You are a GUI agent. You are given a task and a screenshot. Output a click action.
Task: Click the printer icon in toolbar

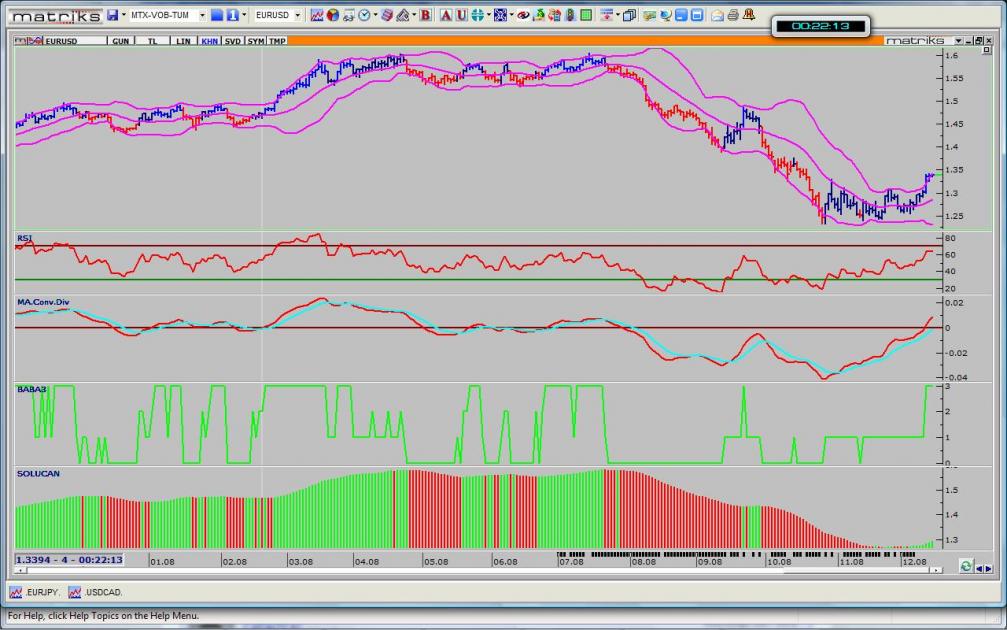pos(733,15)
